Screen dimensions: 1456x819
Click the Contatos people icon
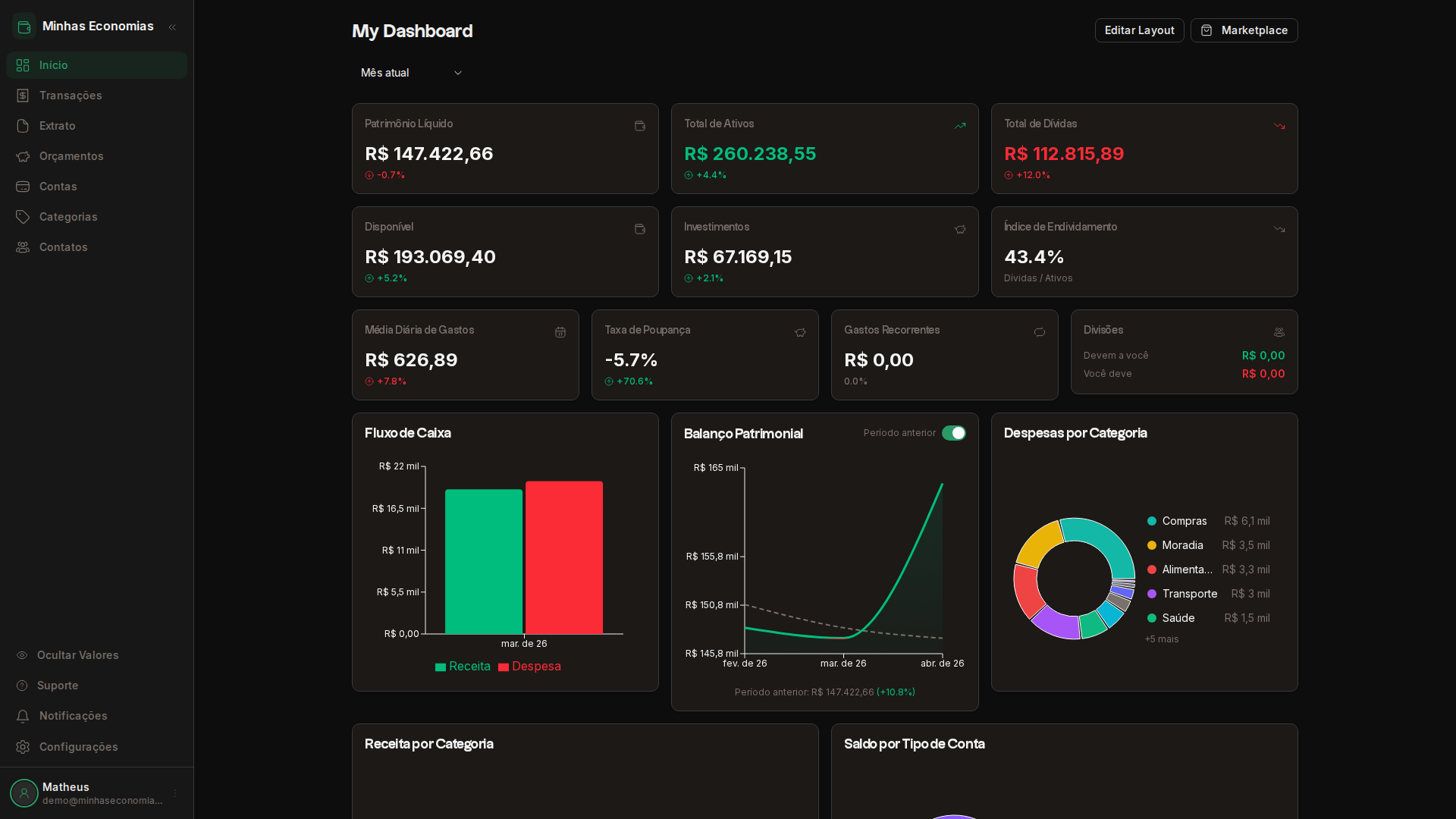pos(23,247)
